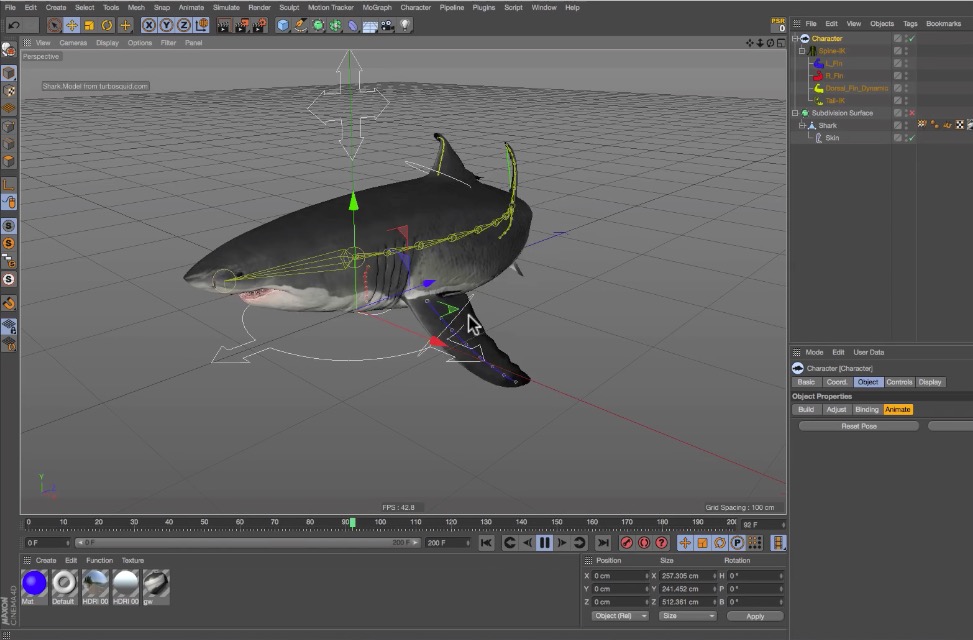This screenshot has height=640, width=973.
Task: Select the Rotate tool in the toolbar
Action: tap(108, 25)
